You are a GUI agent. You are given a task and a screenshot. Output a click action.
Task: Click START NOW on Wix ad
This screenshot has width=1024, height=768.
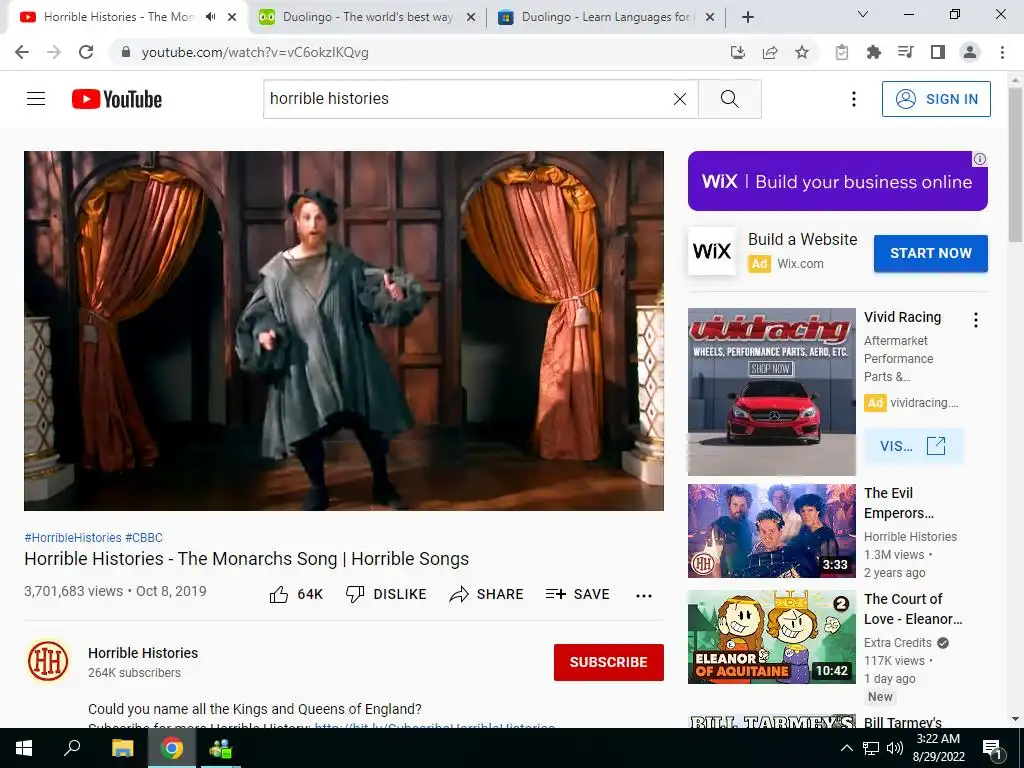[931, 253]
